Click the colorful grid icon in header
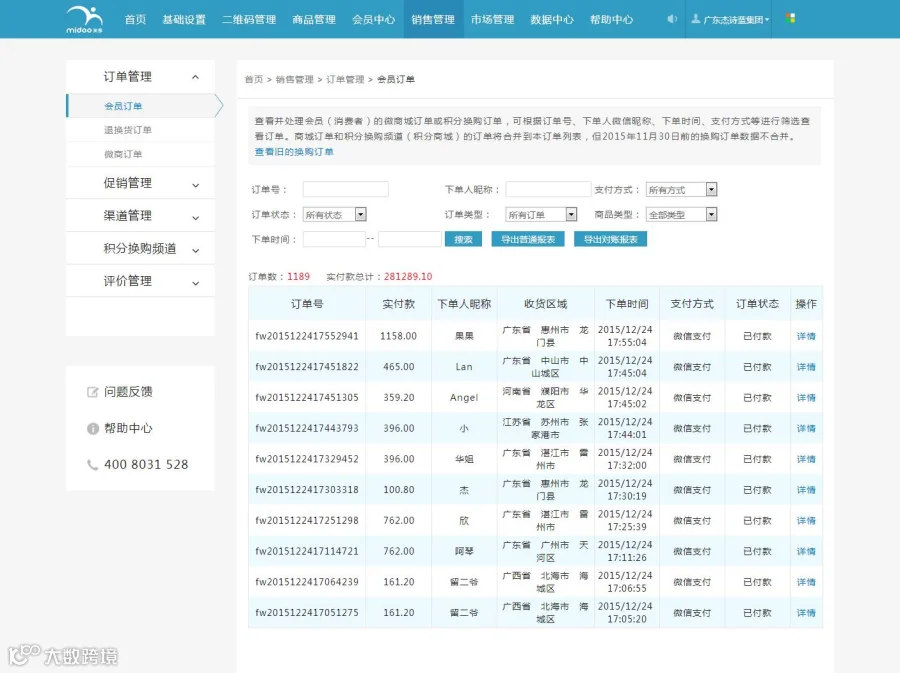This screenshot has width=900, height=673. coord(790,18)
